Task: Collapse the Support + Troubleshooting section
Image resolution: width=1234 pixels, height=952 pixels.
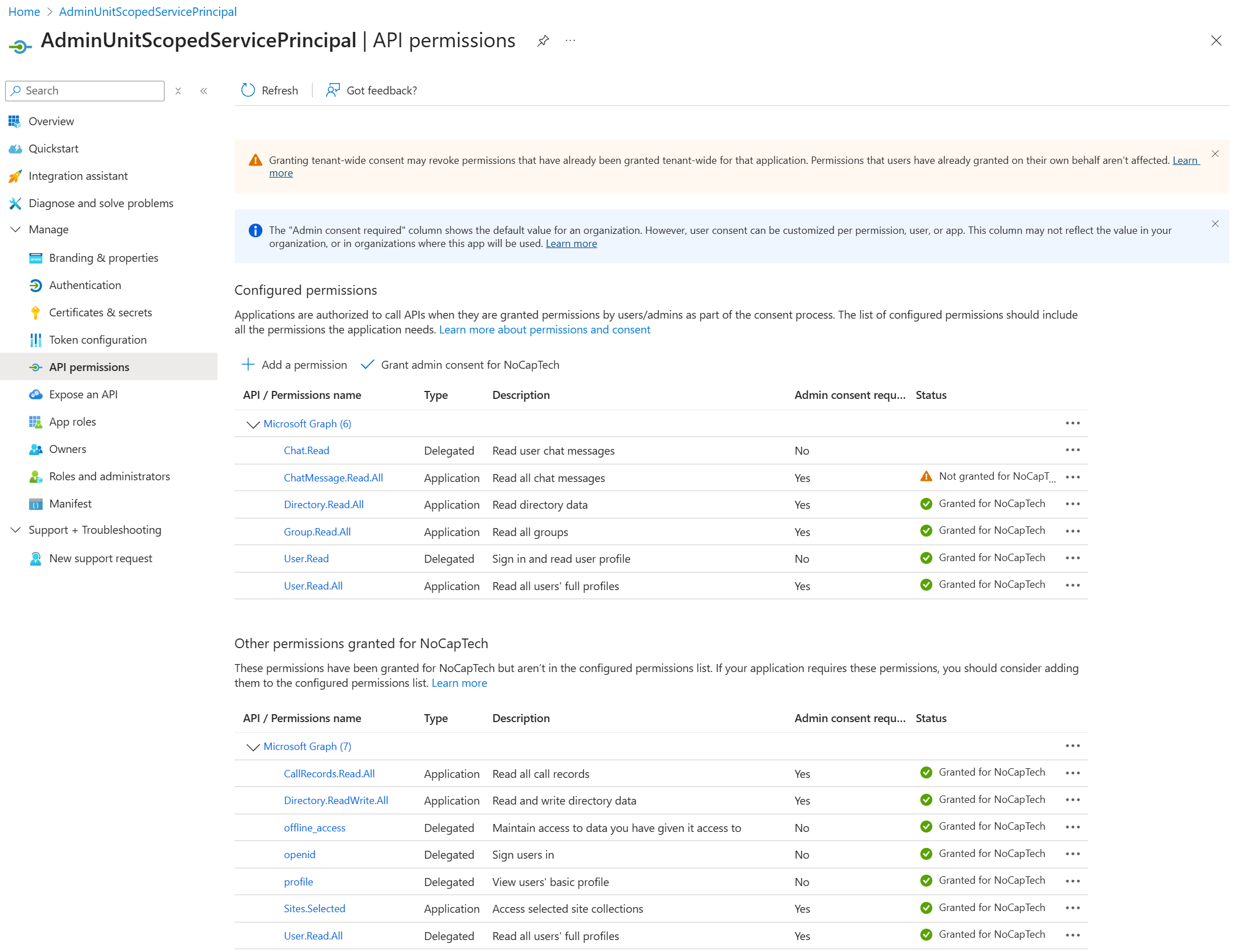Action: tap(16, 530)
